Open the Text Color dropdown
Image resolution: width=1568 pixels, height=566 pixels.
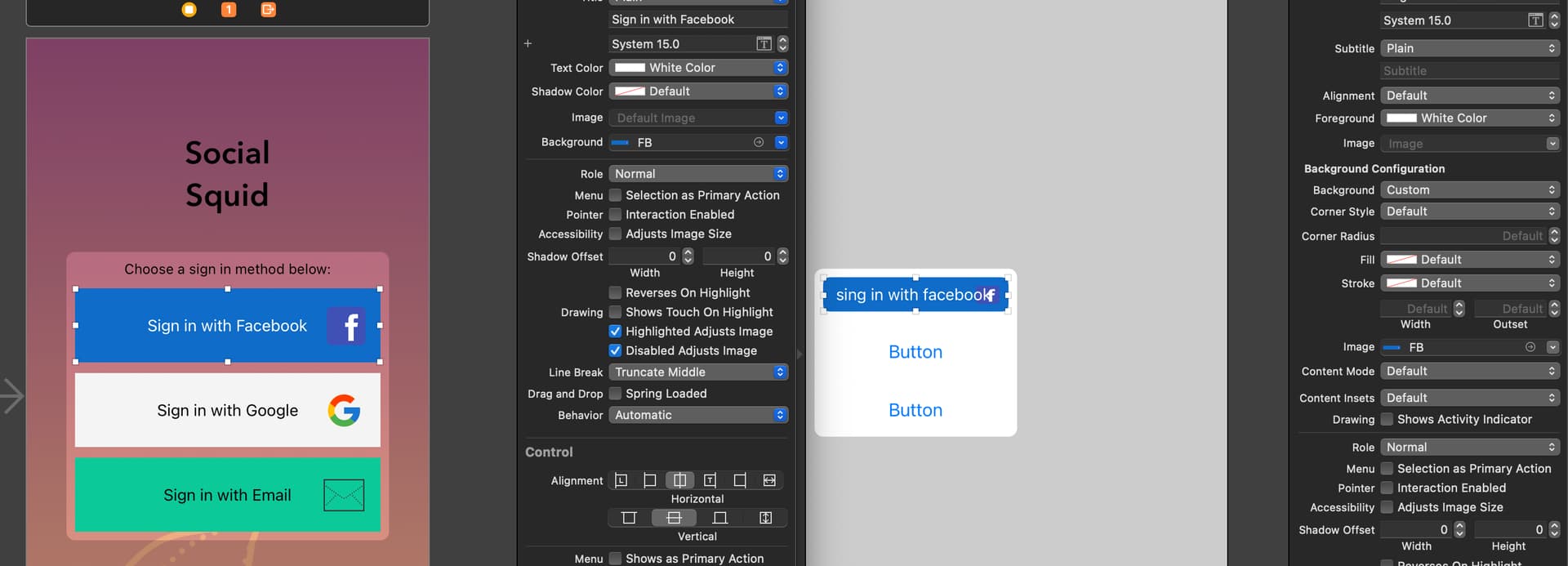[698, 68]
